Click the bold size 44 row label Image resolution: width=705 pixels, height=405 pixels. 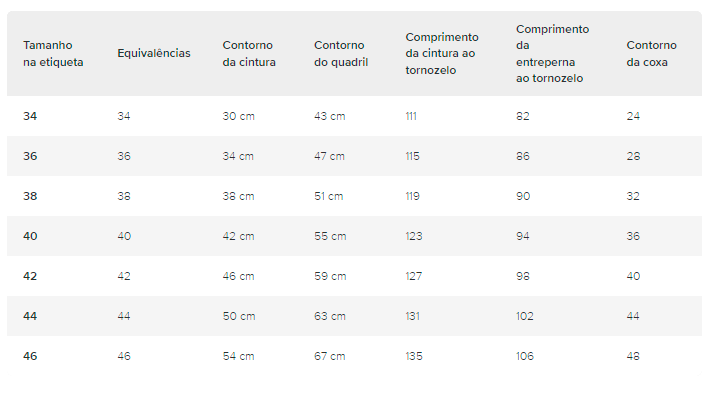point(30,316)
